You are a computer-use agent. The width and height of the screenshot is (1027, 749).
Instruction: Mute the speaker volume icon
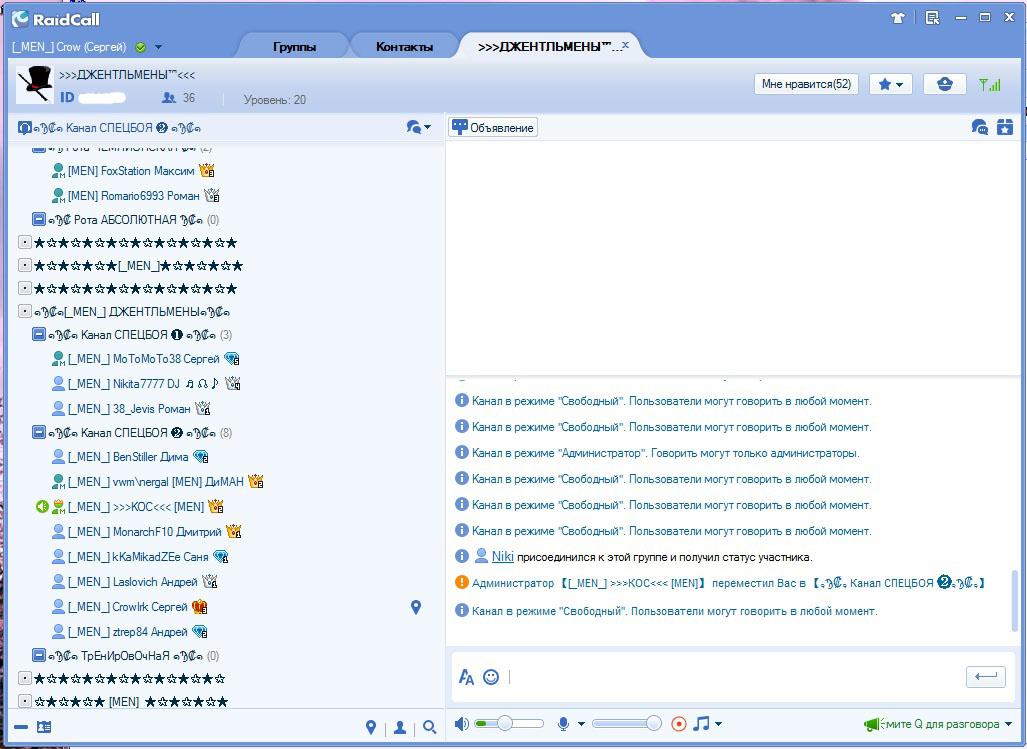462,723
